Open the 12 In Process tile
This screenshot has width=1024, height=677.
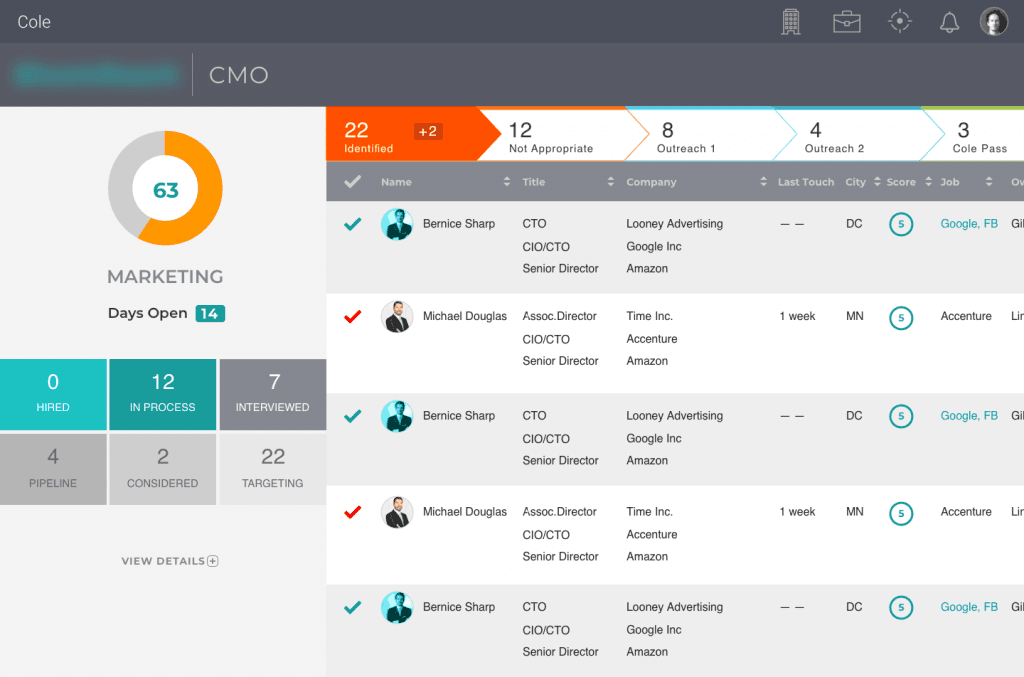point(163,394)
